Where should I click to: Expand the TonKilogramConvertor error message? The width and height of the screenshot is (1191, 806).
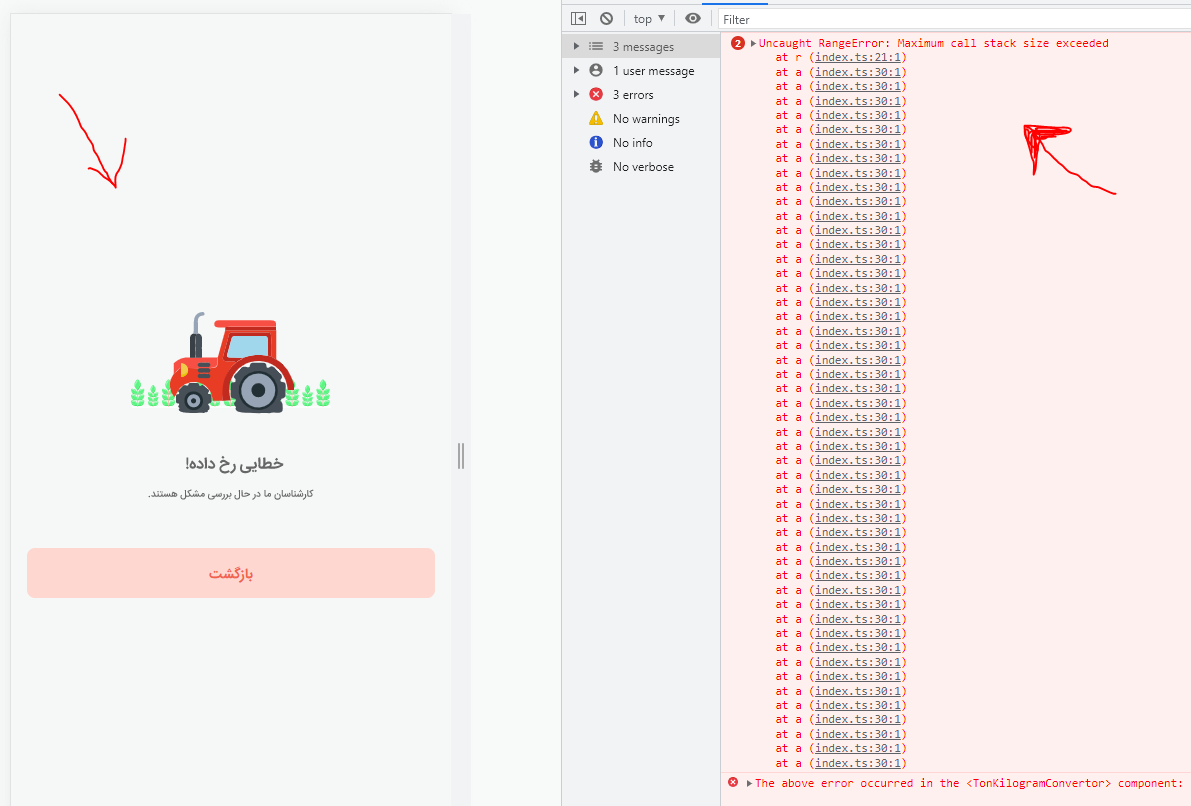748,783
